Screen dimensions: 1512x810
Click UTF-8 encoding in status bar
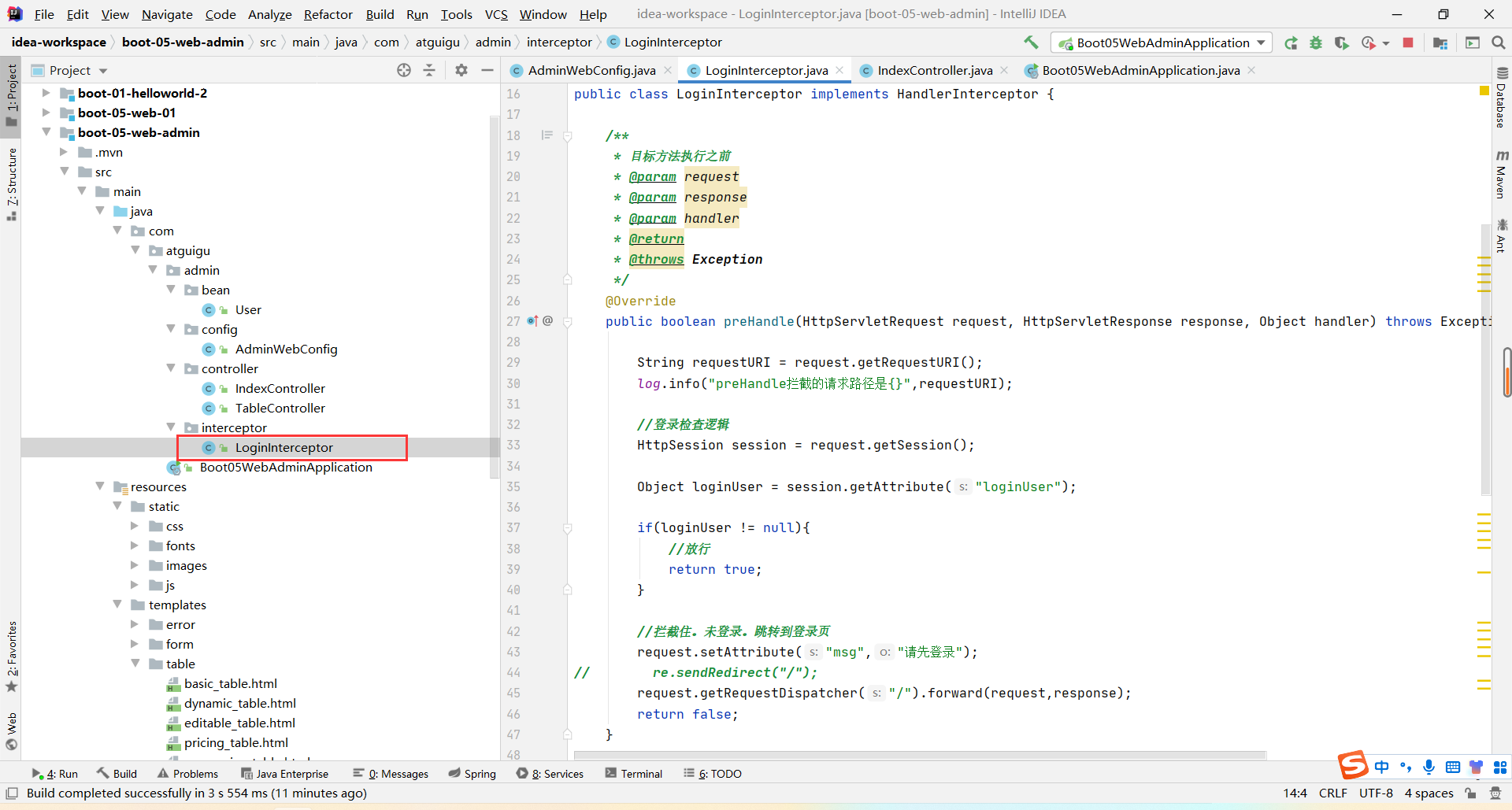point(1376,793)
